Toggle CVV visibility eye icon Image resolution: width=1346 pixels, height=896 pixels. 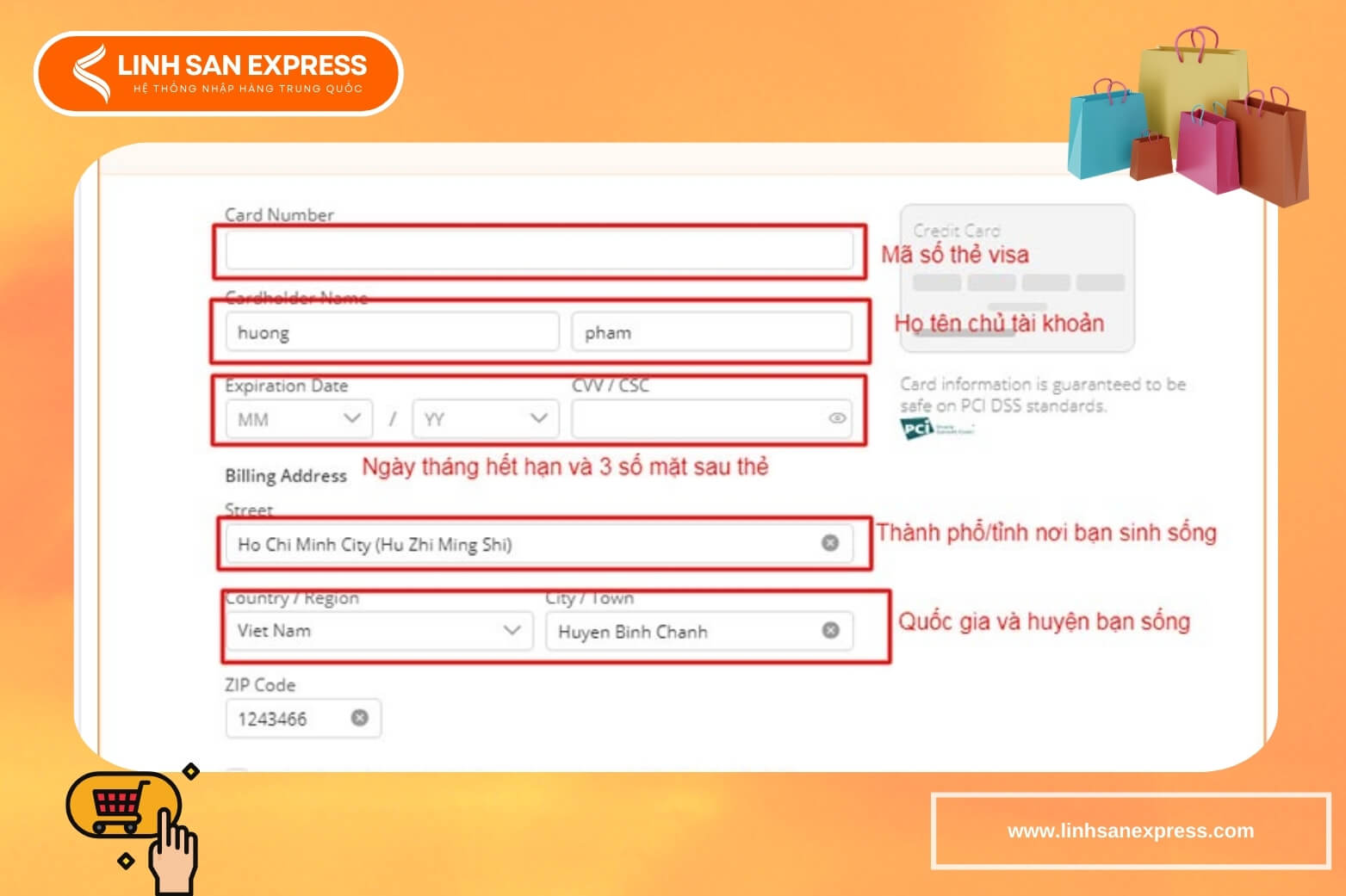tap(836, 418)
